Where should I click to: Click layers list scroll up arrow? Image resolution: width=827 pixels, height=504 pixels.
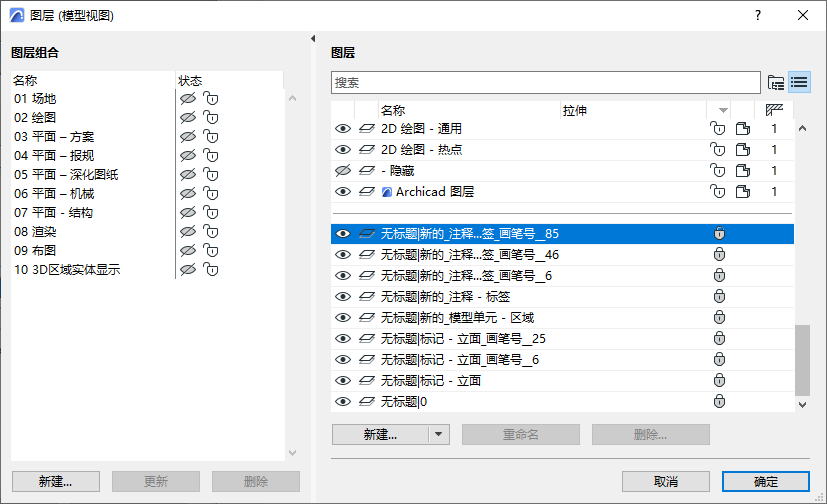pyautogui.click(x=802, y=128)
